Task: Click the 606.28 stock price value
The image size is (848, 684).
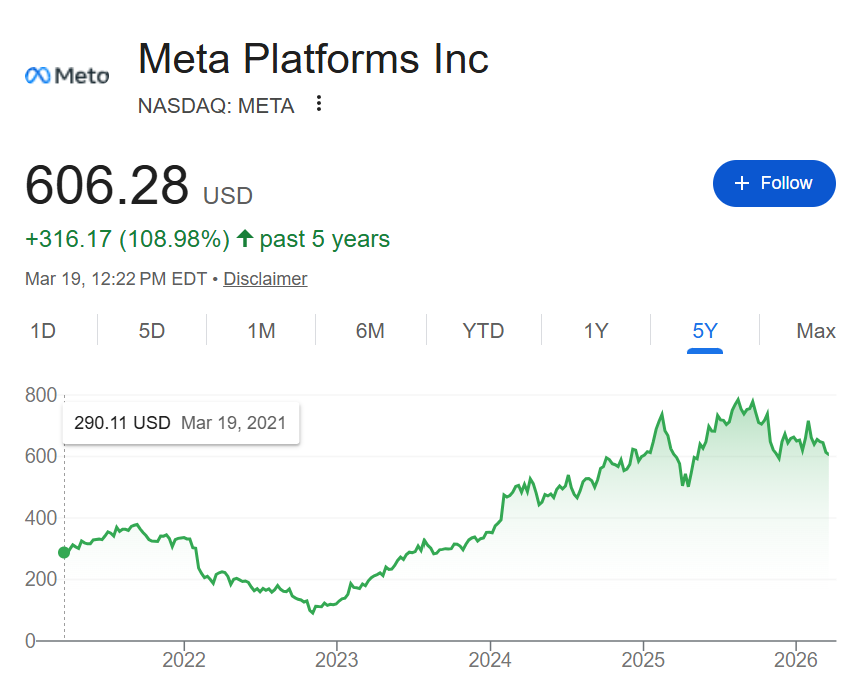Action: tap(107, 186)
